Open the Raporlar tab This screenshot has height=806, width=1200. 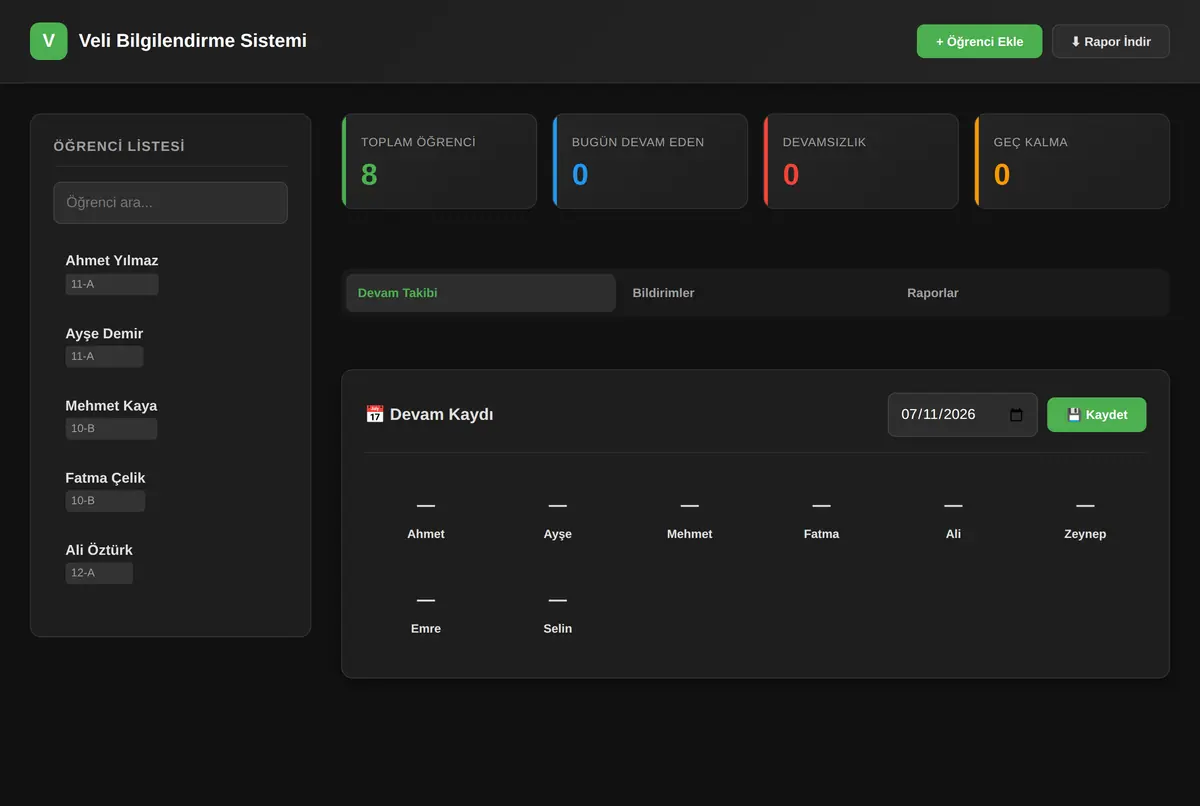click(x=1029, y=293)
